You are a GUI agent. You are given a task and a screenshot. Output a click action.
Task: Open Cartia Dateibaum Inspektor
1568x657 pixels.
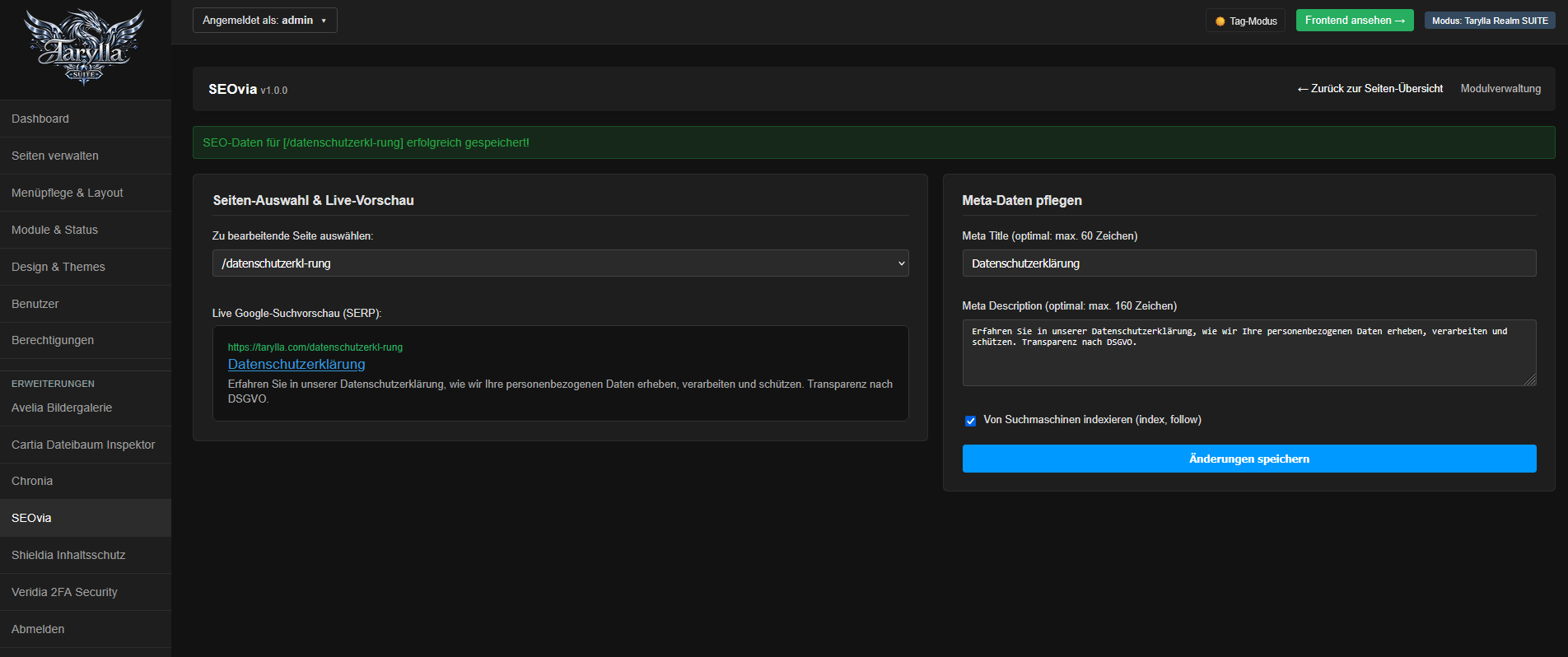[86, 445]
